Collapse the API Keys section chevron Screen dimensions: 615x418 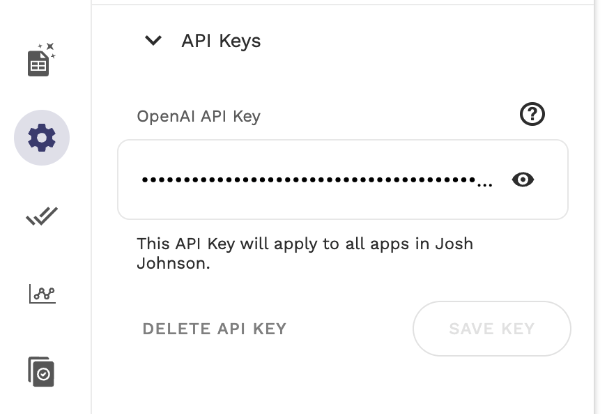[153, 41]
